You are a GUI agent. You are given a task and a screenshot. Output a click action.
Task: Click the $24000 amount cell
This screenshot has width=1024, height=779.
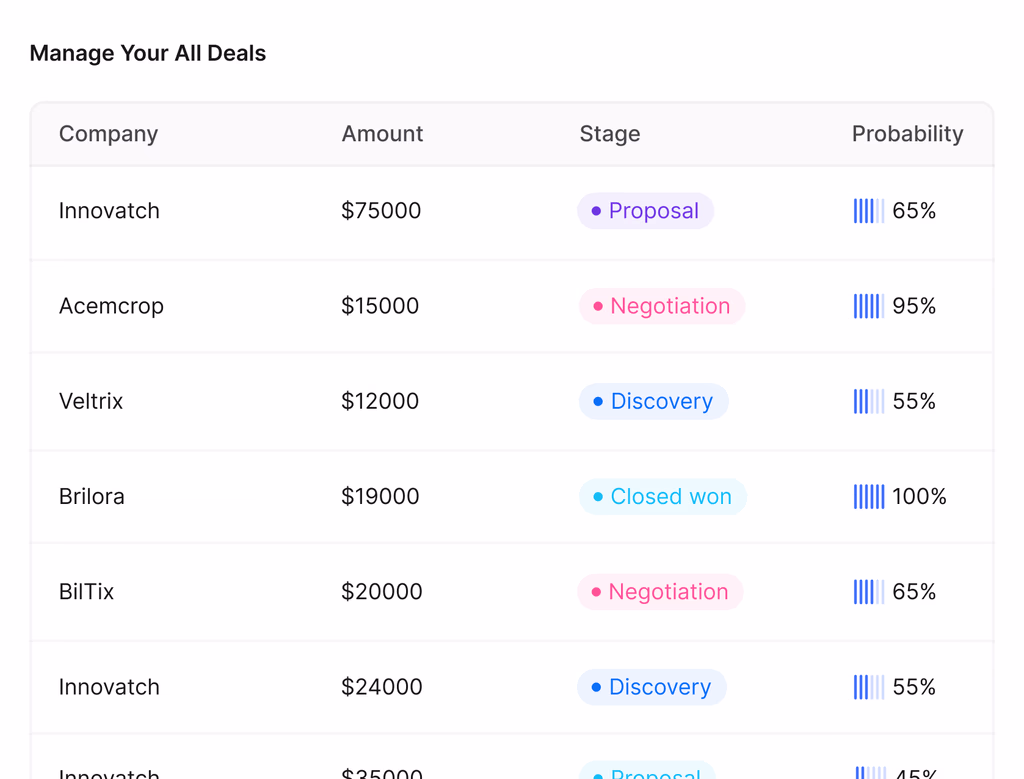pyautogui.click(x=381, y=688)
